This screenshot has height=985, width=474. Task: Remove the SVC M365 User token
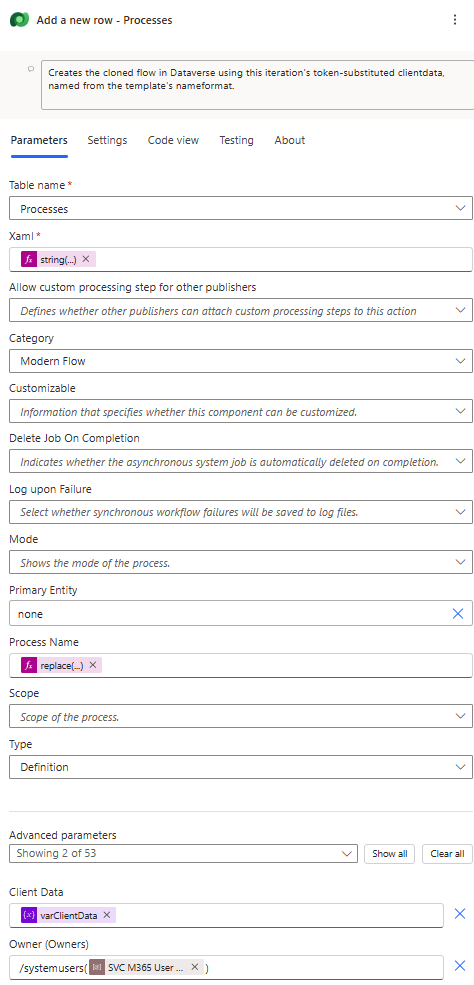click(195, 967)
